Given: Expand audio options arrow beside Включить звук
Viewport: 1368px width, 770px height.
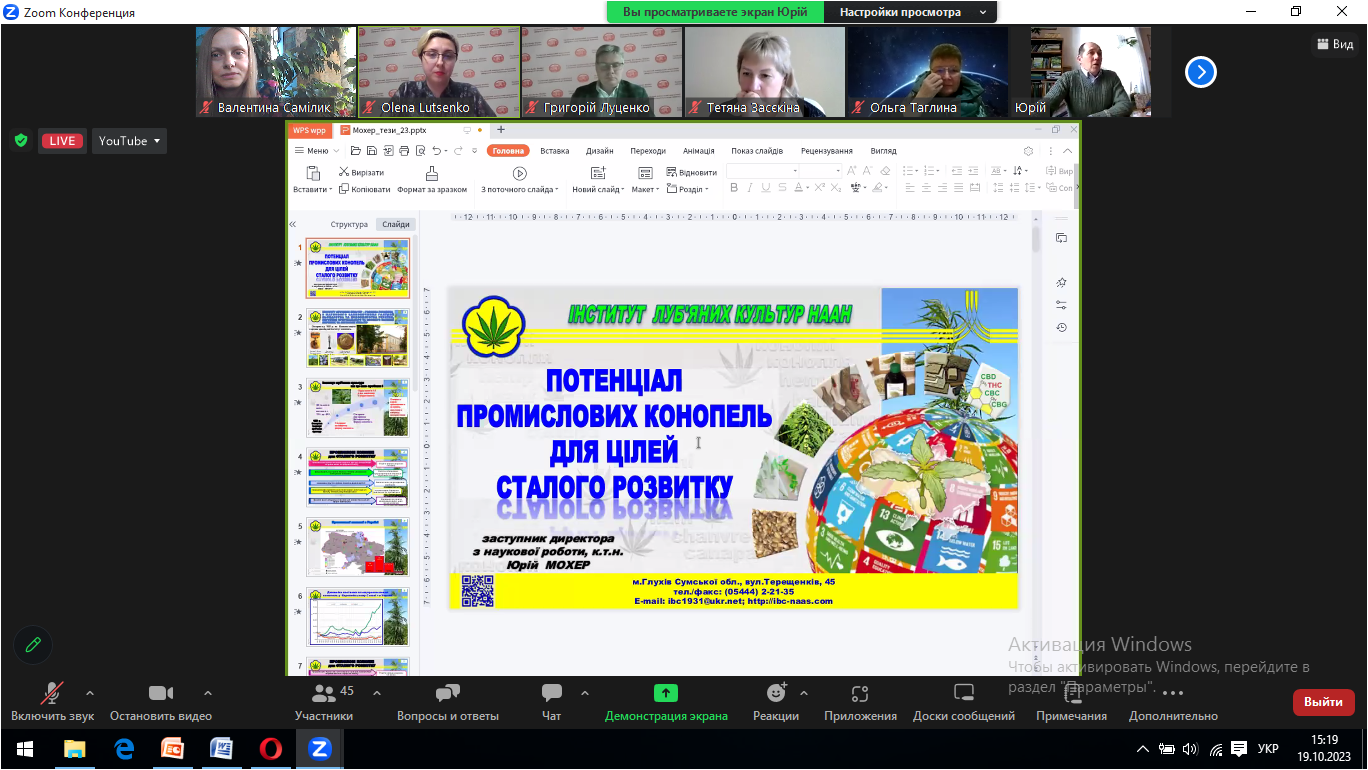Looking at the screenshot, I should [90, 692].
